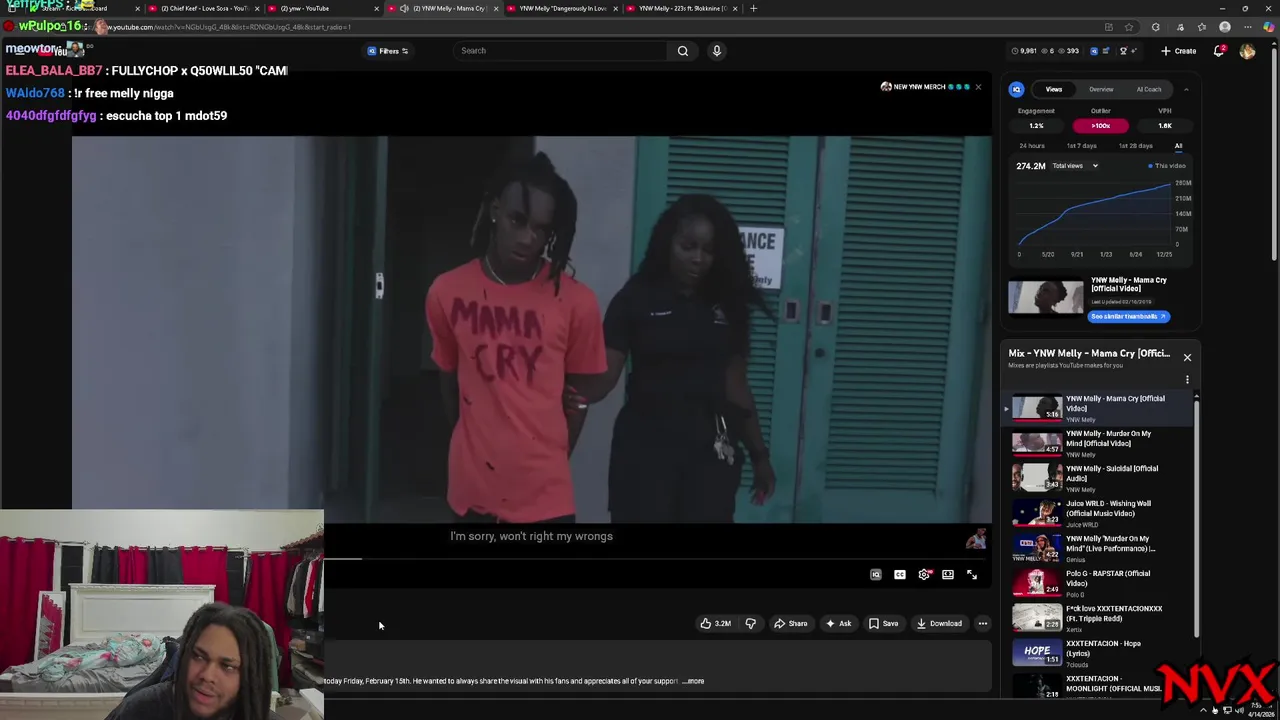The image size is (1280, 720).
Task: Open more actions below the video
Action: 983,624
